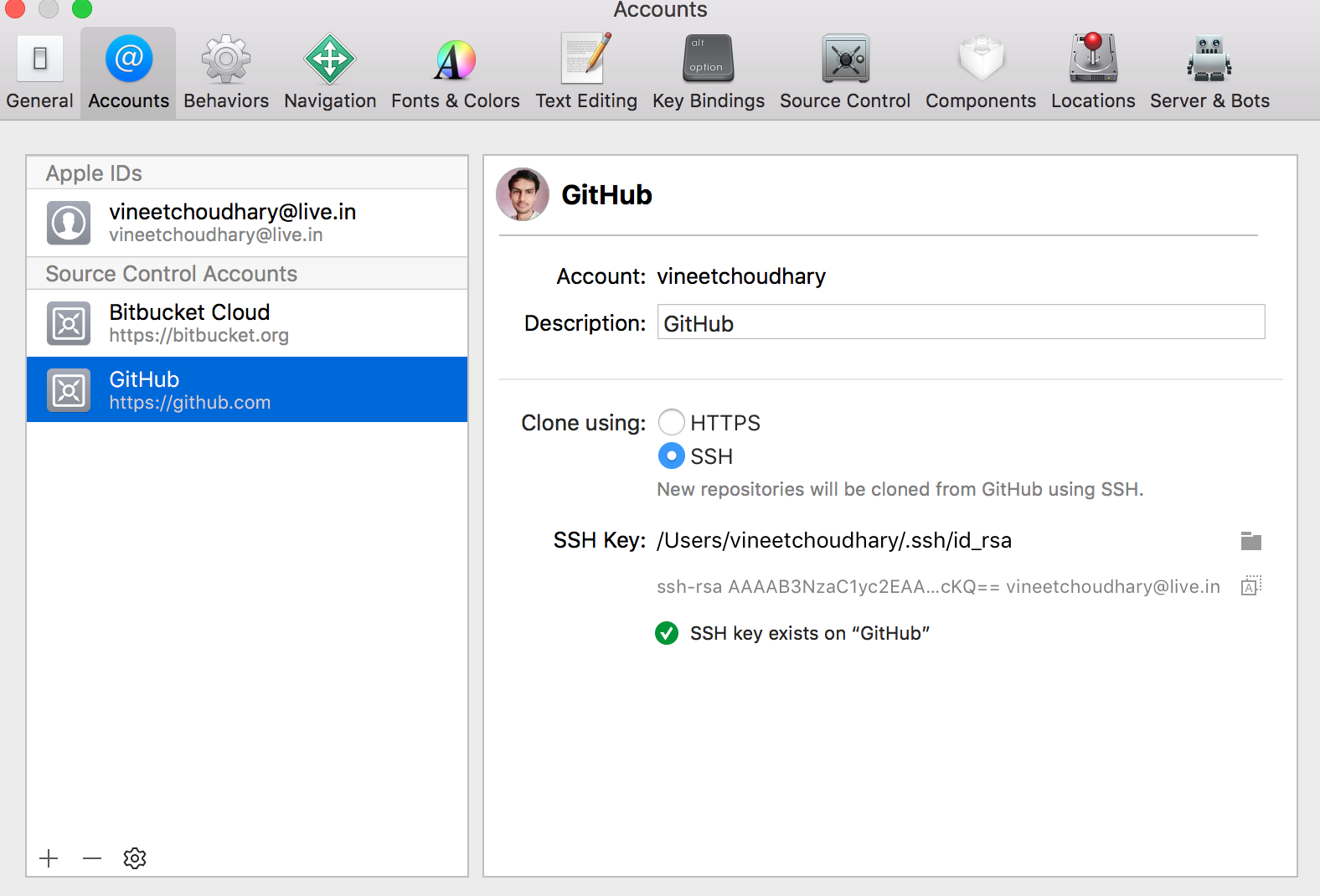1320x896 pixels.
Task: Click the minus button to remove account
Action: pyautogui.click(x=92, y=858)
